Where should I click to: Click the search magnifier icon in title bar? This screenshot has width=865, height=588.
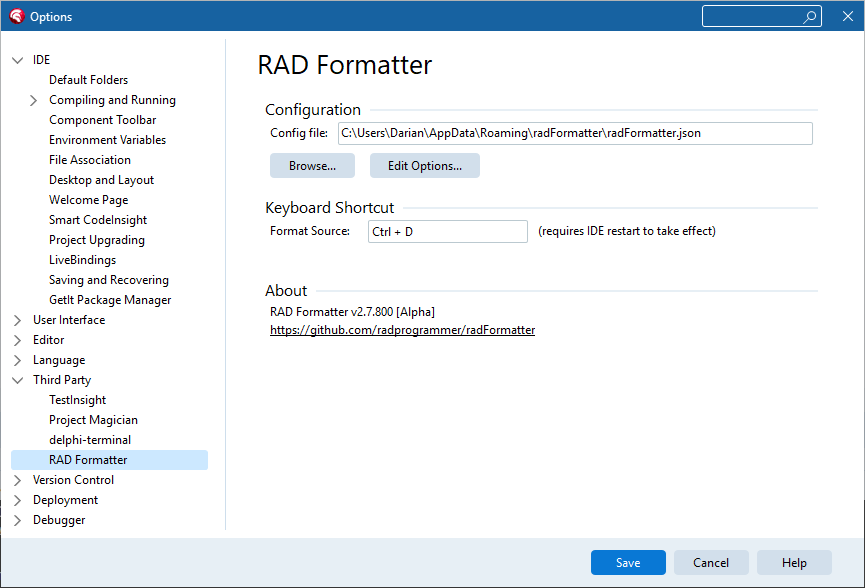809,17
